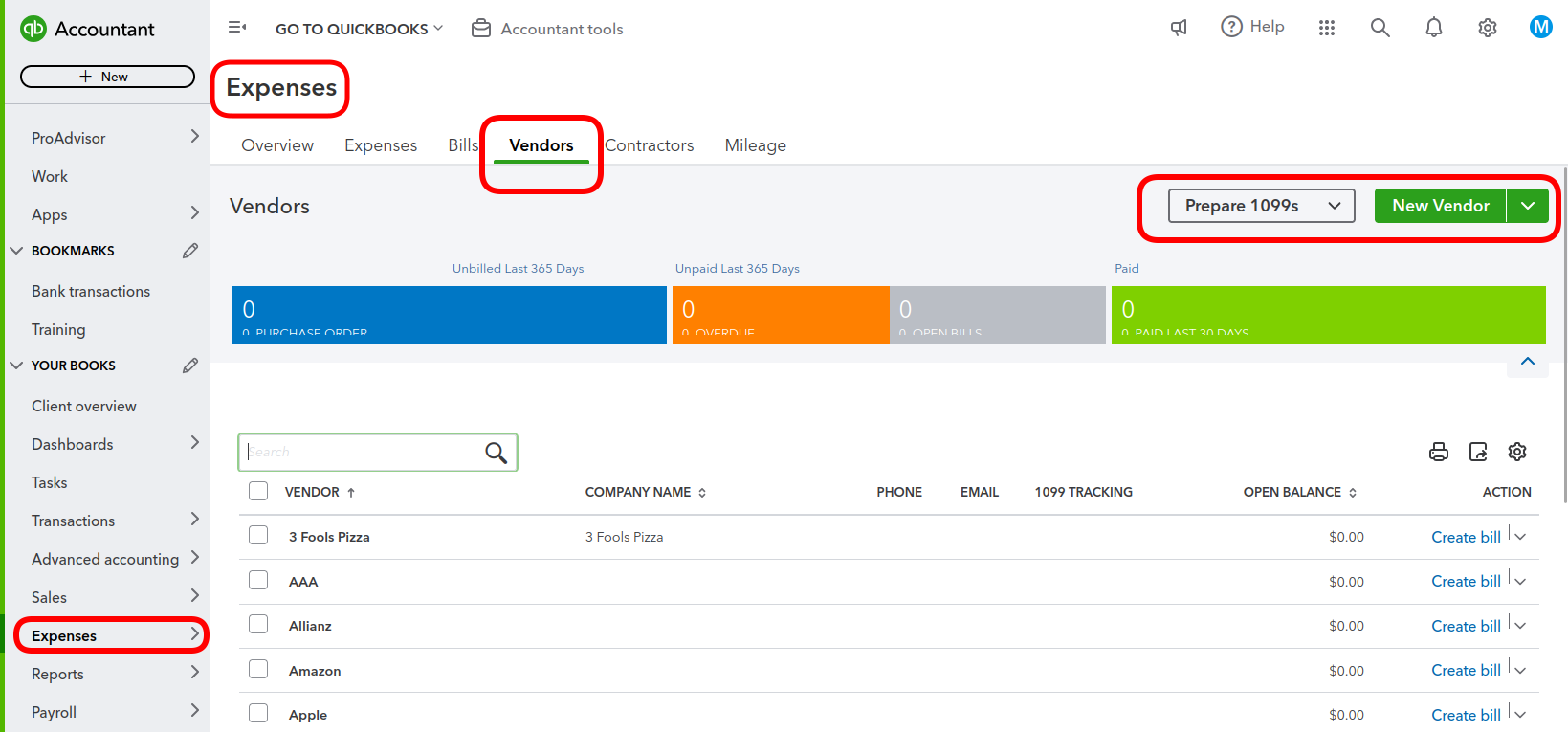Open the apps grid icon
Viewport: 1568px width, 732px height.
(1326, 28)
